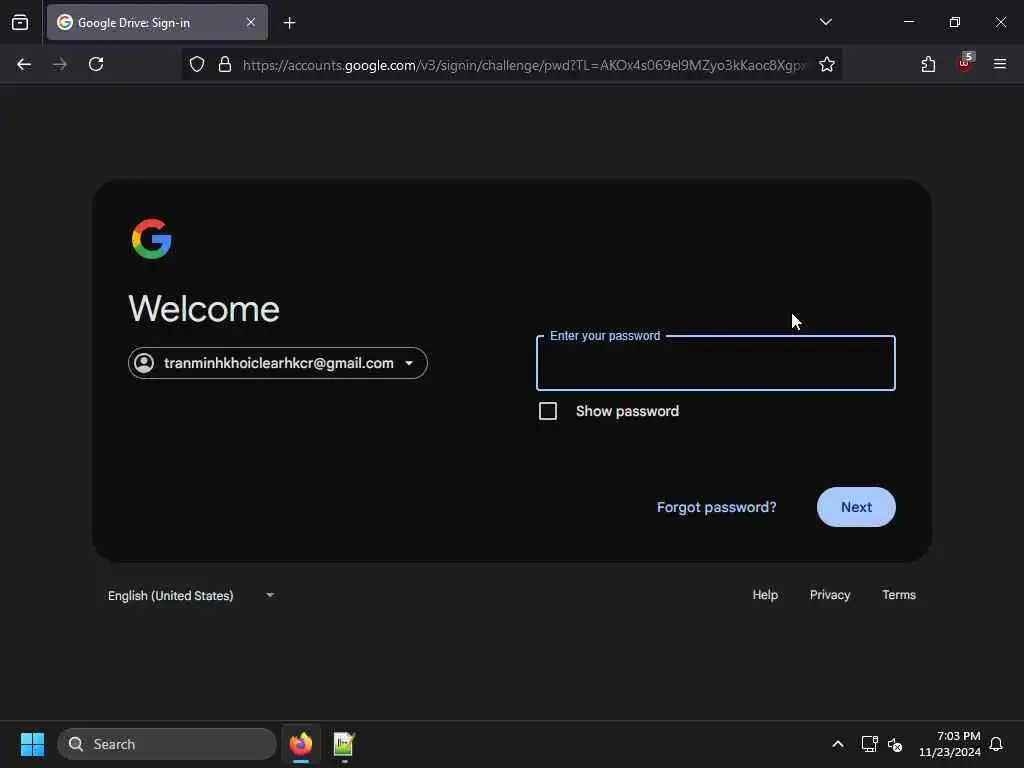Minimize the Firefox window
The width and height of the screenshot is (1024, 768).
909,22
